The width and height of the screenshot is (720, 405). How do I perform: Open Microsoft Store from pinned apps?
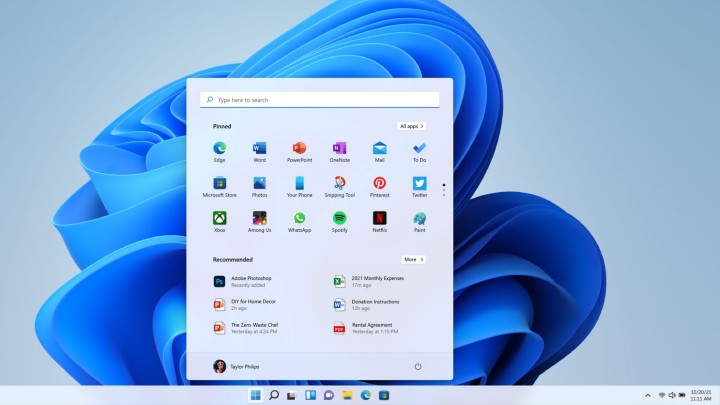click(219, 187)
